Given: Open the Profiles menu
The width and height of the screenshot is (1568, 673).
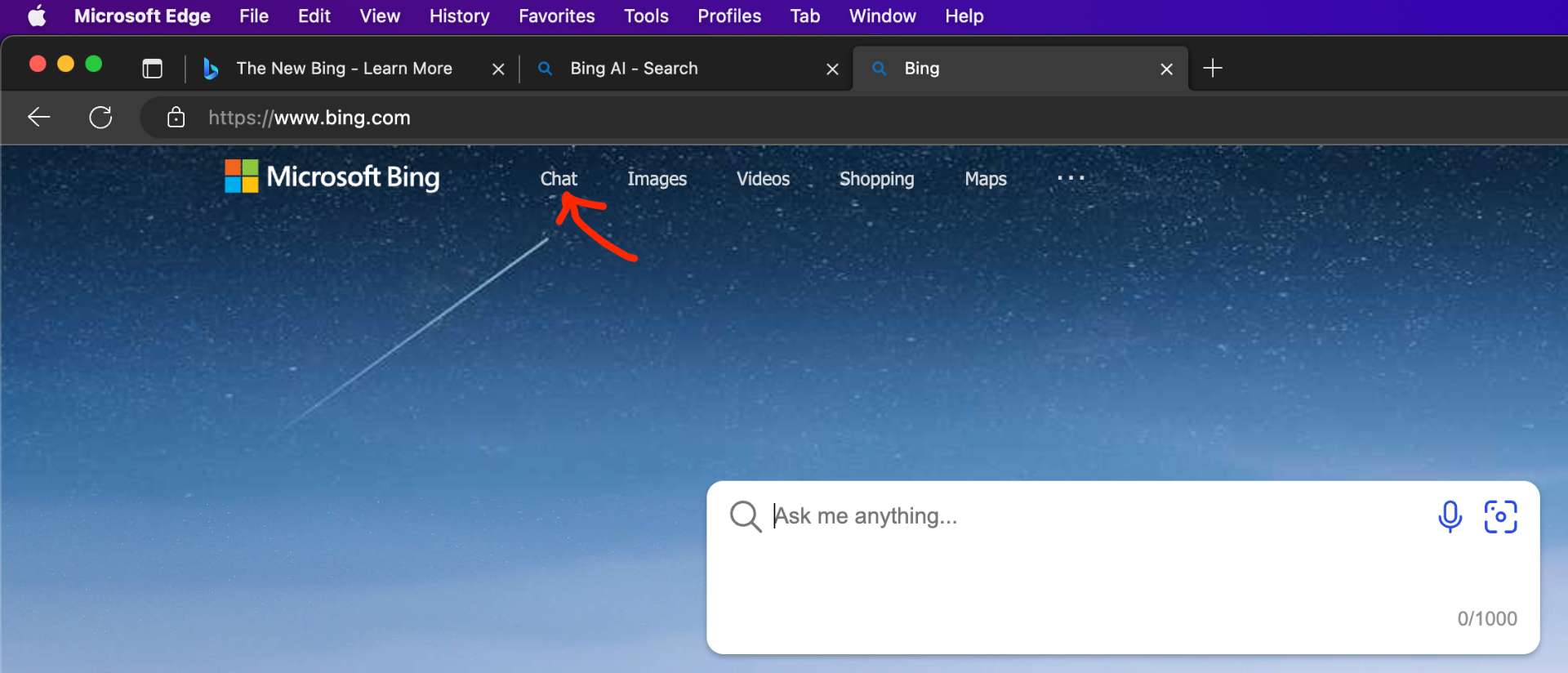Looking at the screenshot, I should (729, 16).
